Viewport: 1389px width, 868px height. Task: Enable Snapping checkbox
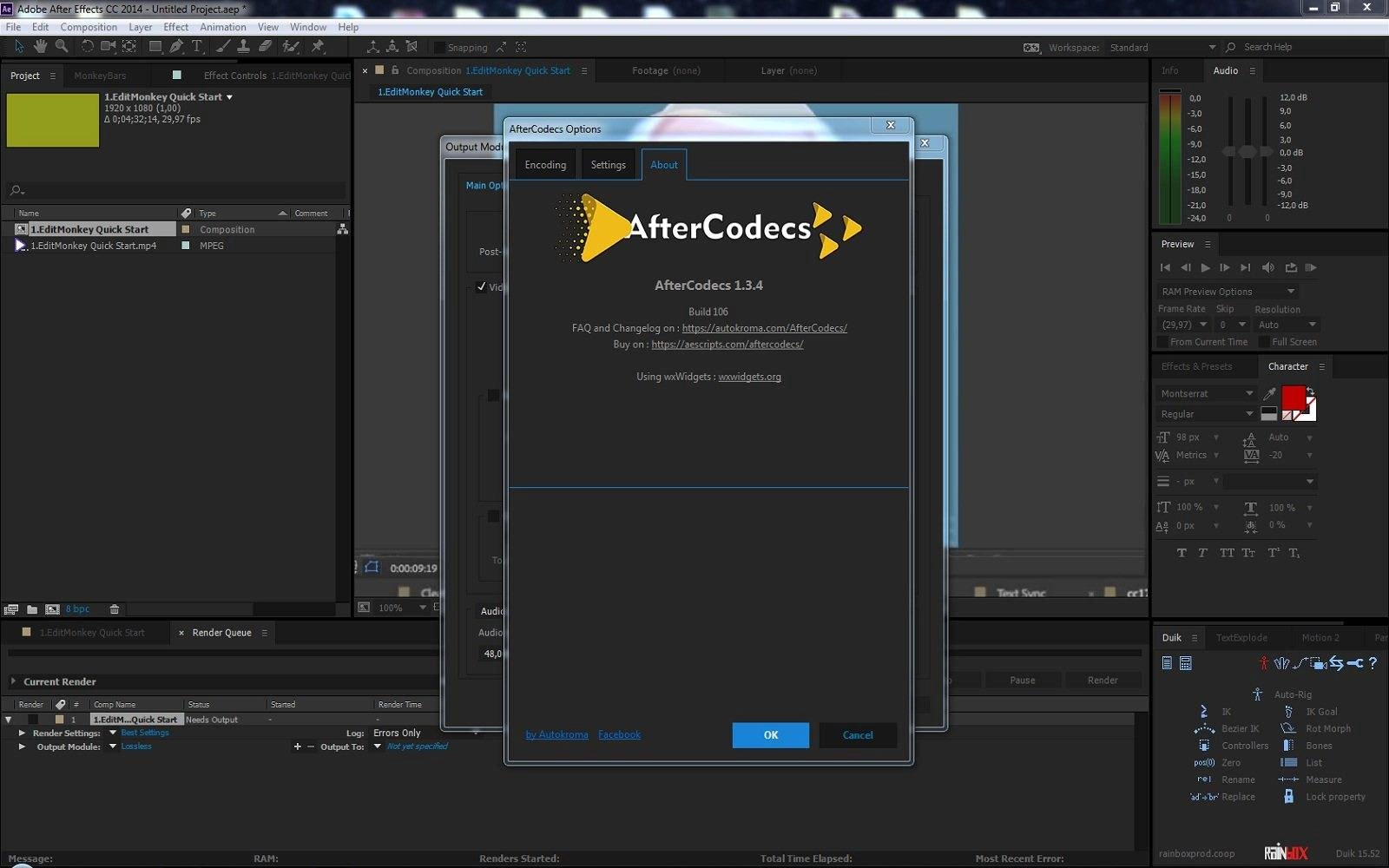coord(440,48)
